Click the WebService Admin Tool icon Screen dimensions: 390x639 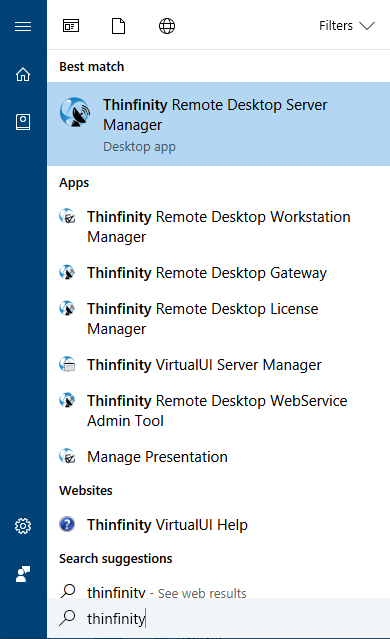point(67,400)
